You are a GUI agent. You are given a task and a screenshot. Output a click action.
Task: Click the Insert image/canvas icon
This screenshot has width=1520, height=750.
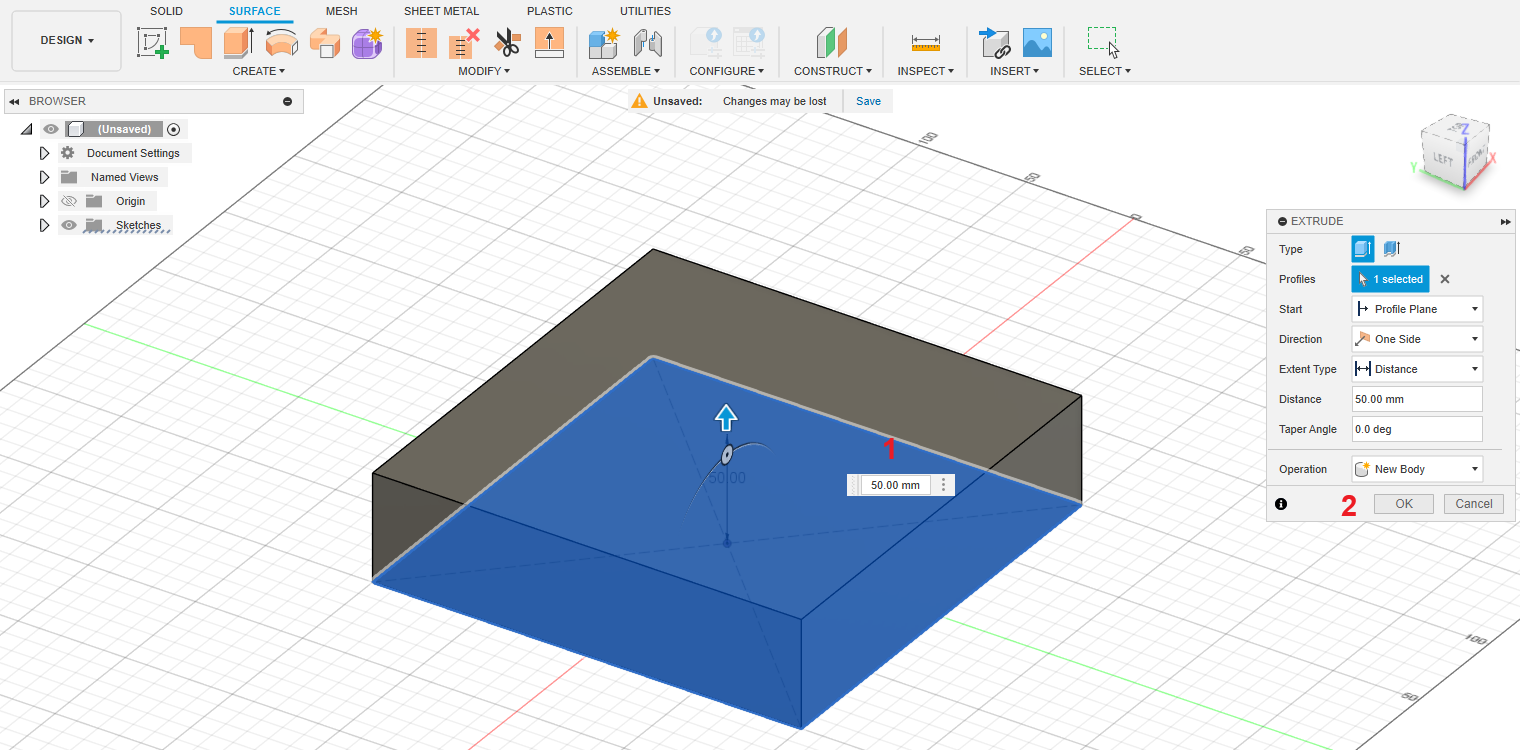(x=1037, y=42)
